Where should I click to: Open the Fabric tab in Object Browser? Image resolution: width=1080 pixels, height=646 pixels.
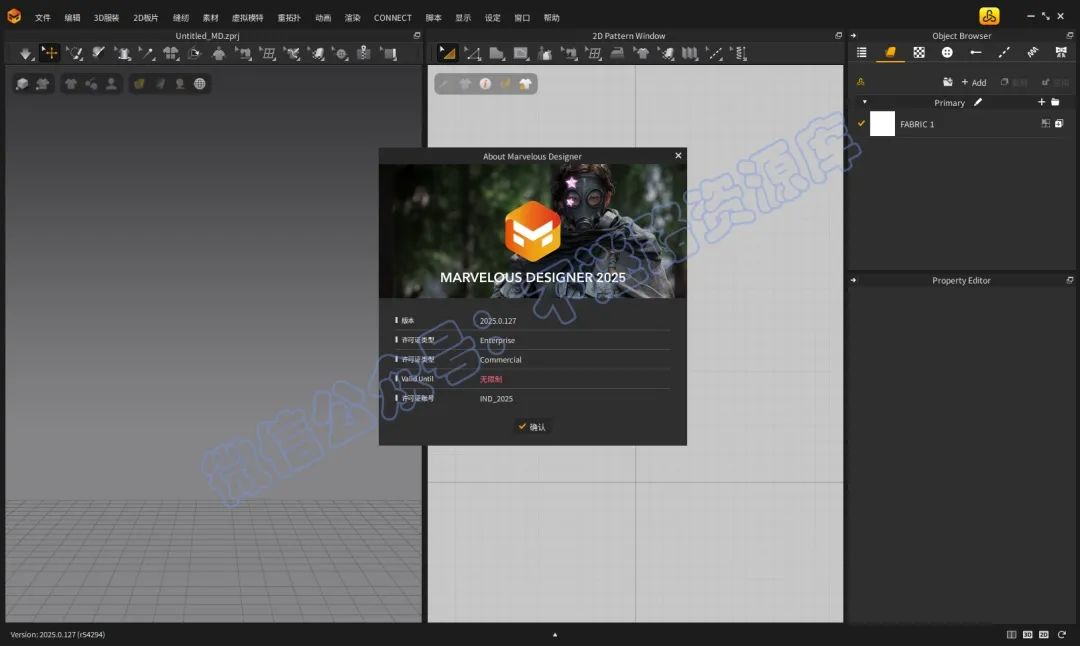point(890,52)
